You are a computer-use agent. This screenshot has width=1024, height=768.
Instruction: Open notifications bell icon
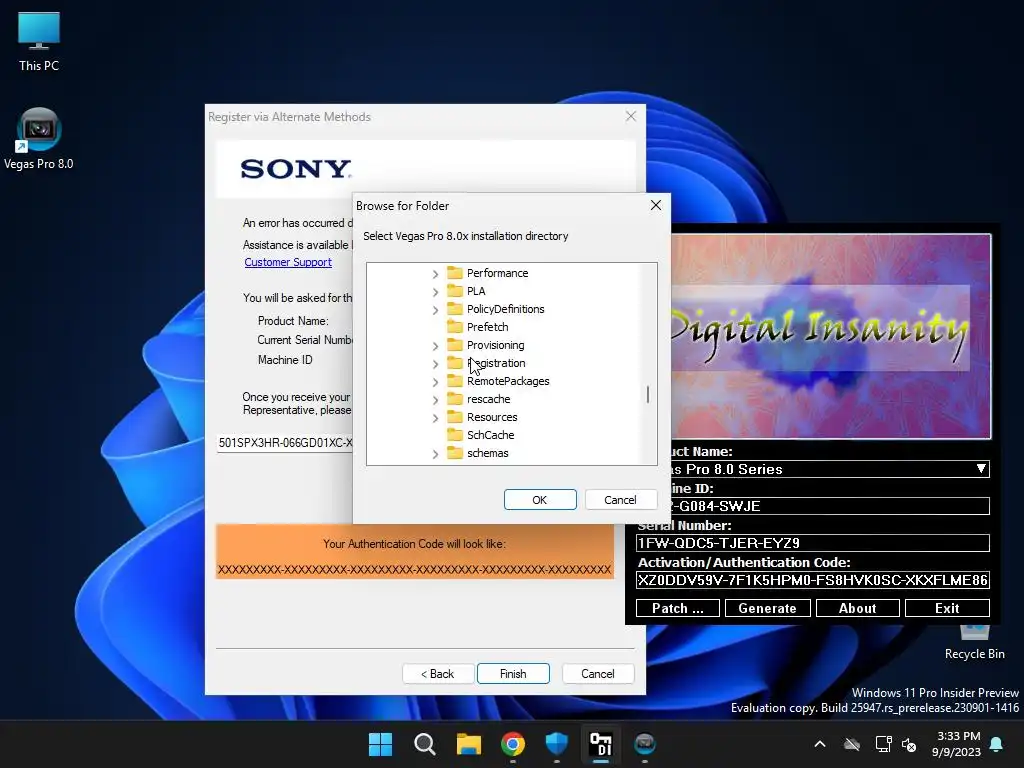tap(997, 744)
